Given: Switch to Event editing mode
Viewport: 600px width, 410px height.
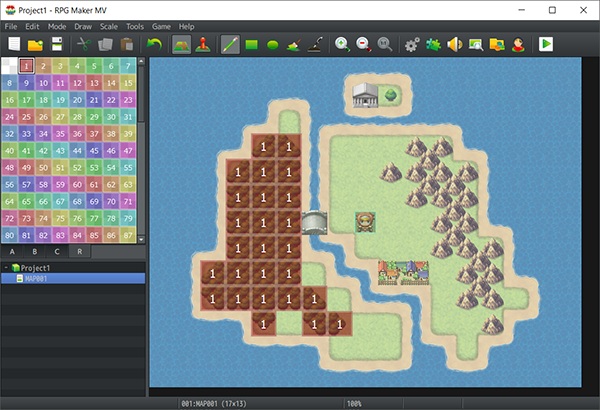Looking at the screenshot, I should pyautogui.click(x=203, y=44).
